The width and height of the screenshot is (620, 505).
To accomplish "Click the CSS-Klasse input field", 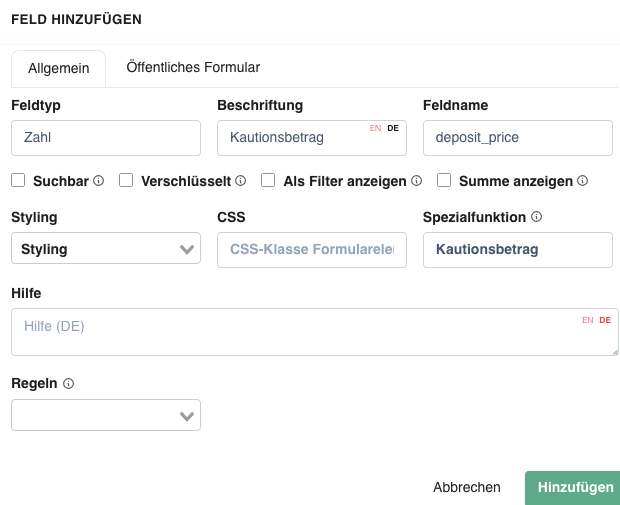I will click(312, 250).
